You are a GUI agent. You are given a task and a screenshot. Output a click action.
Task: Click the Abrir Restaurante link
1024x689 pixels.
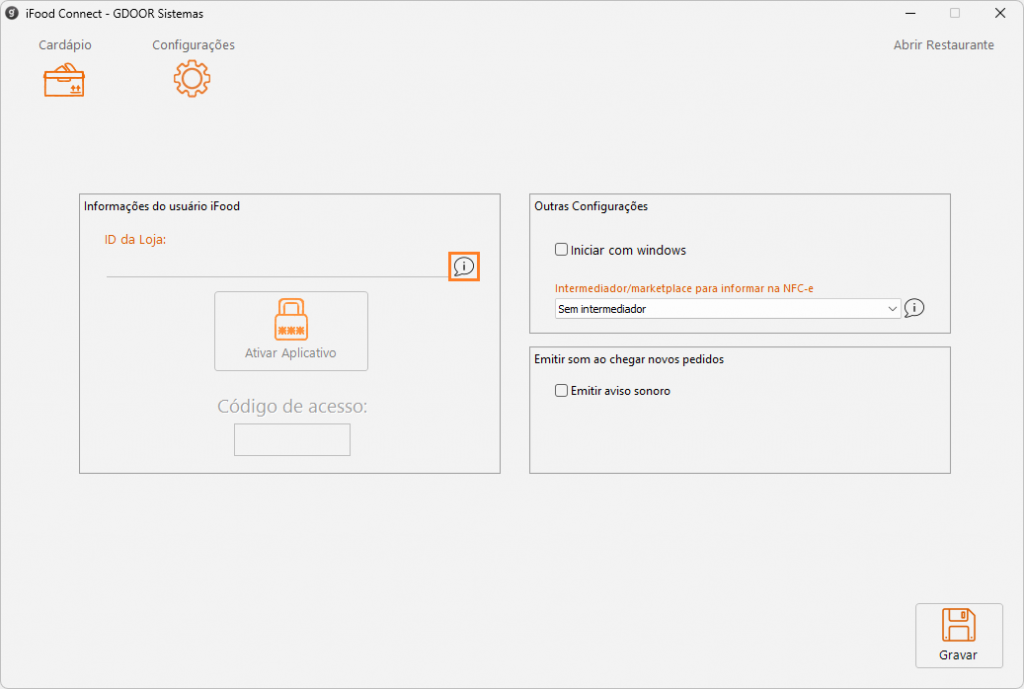tap(944, 45)
